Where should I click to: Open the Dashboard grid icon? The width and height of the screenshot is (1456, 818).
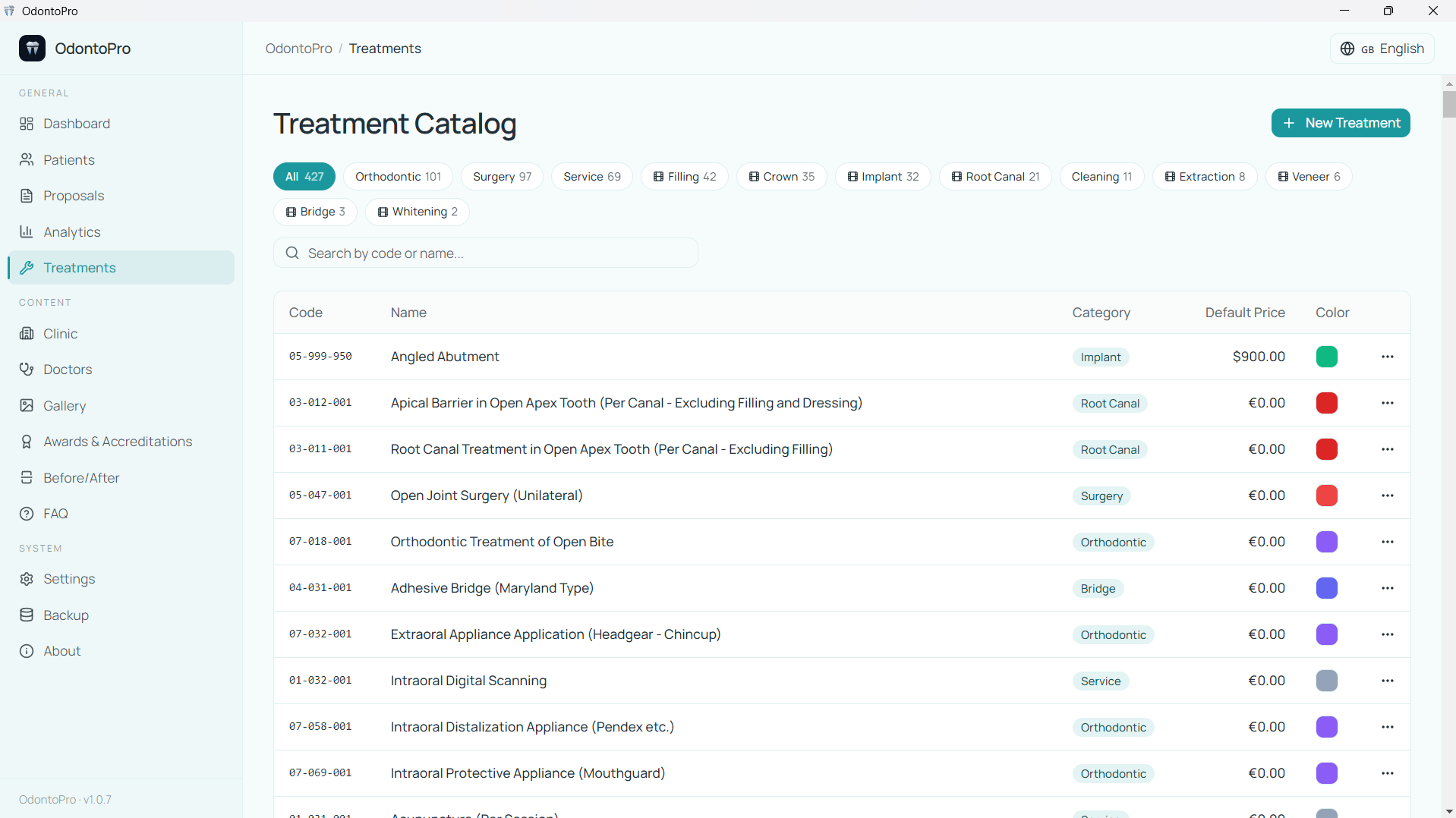pyautogui.click(x=27, y=124)
